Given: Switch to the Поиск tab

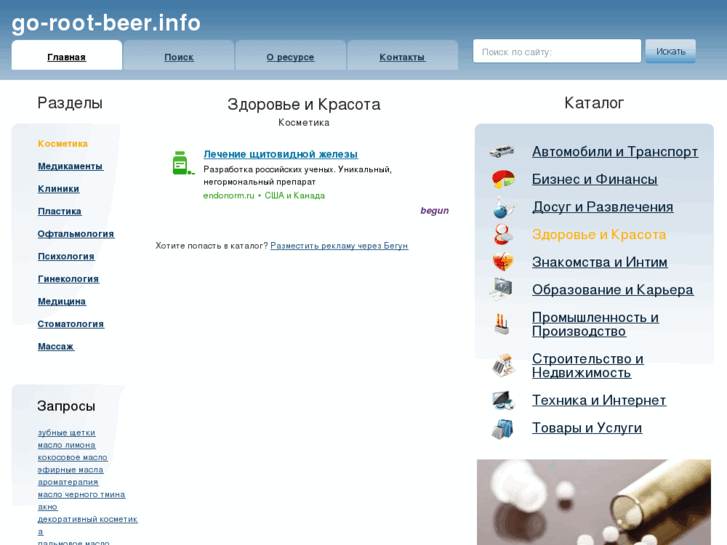Looking at the screenshot, I should click(179, 57).
